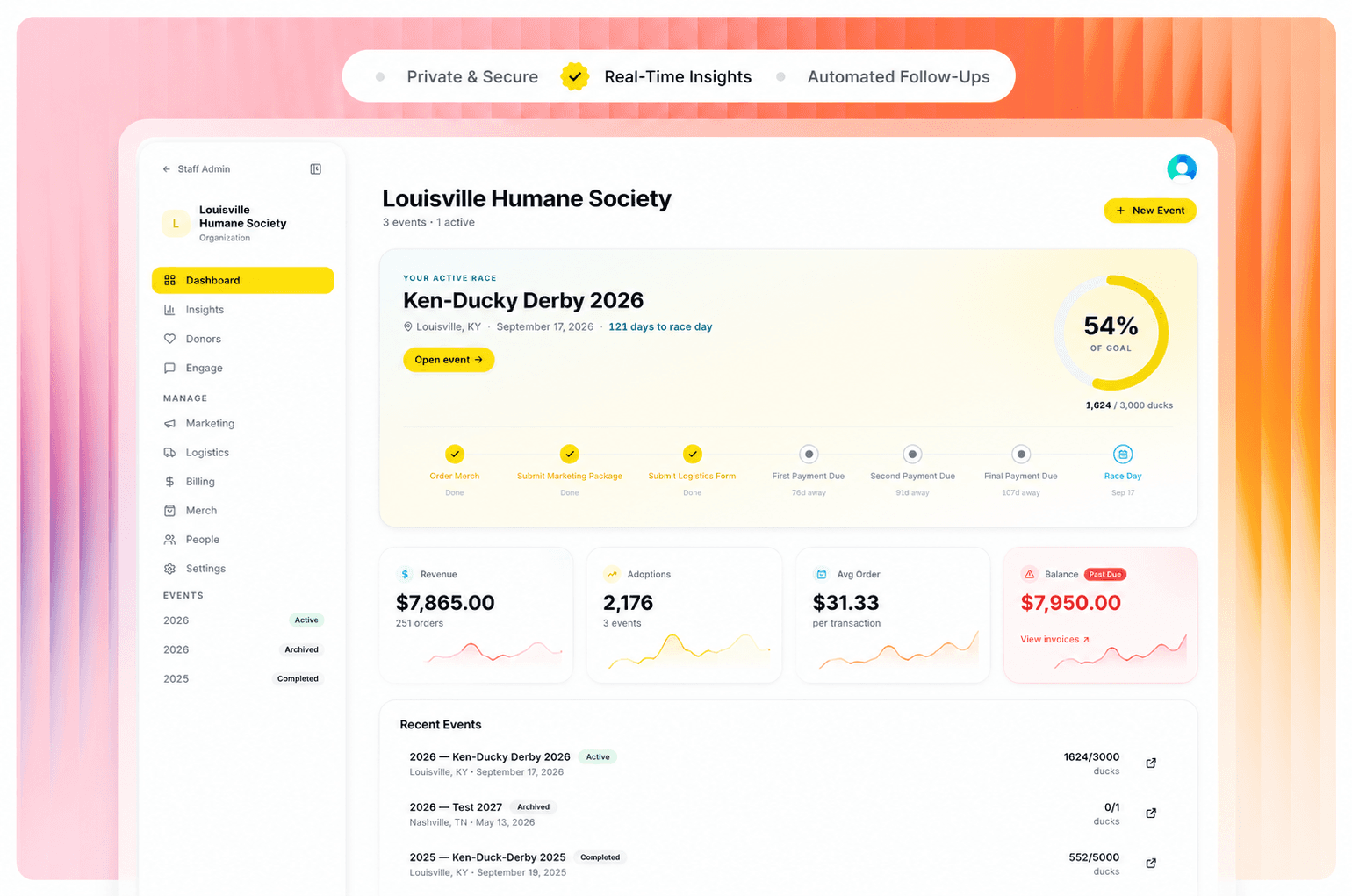The width and height of the screenshot is (1352, 896).
Task: Follow the View invoices link
Action: (x=1054, y=640)
